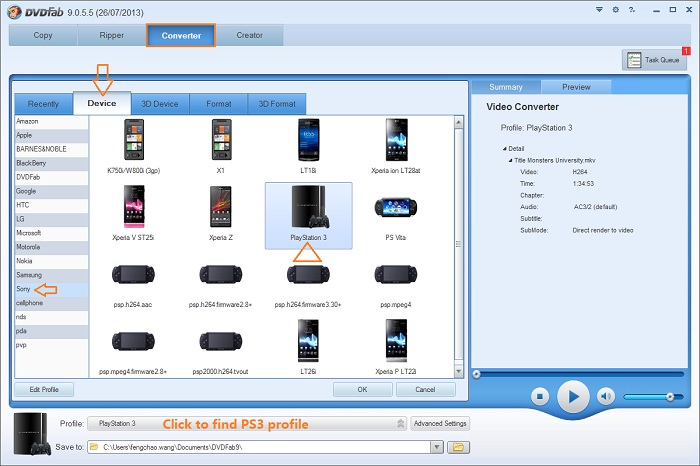700x466 pixels.
Task: Click the settings gear icon in title bar
Action: (x=616, y=9)
